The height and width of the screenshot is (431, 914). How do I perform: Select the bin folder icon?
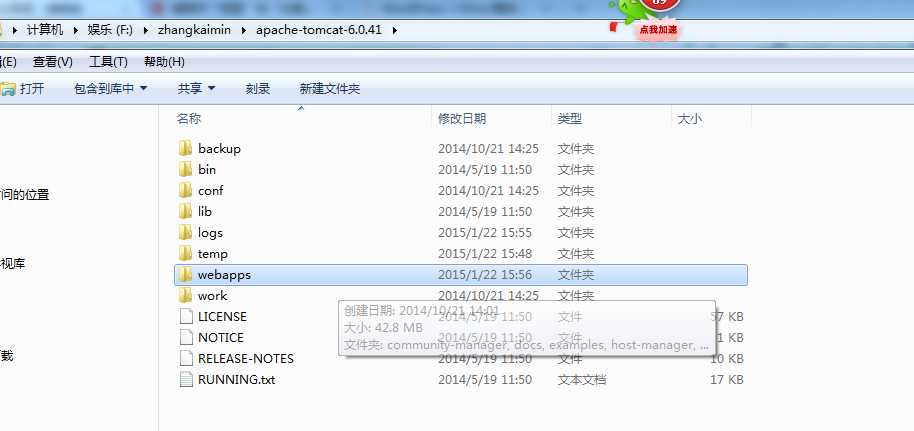[x=185, y=170]
